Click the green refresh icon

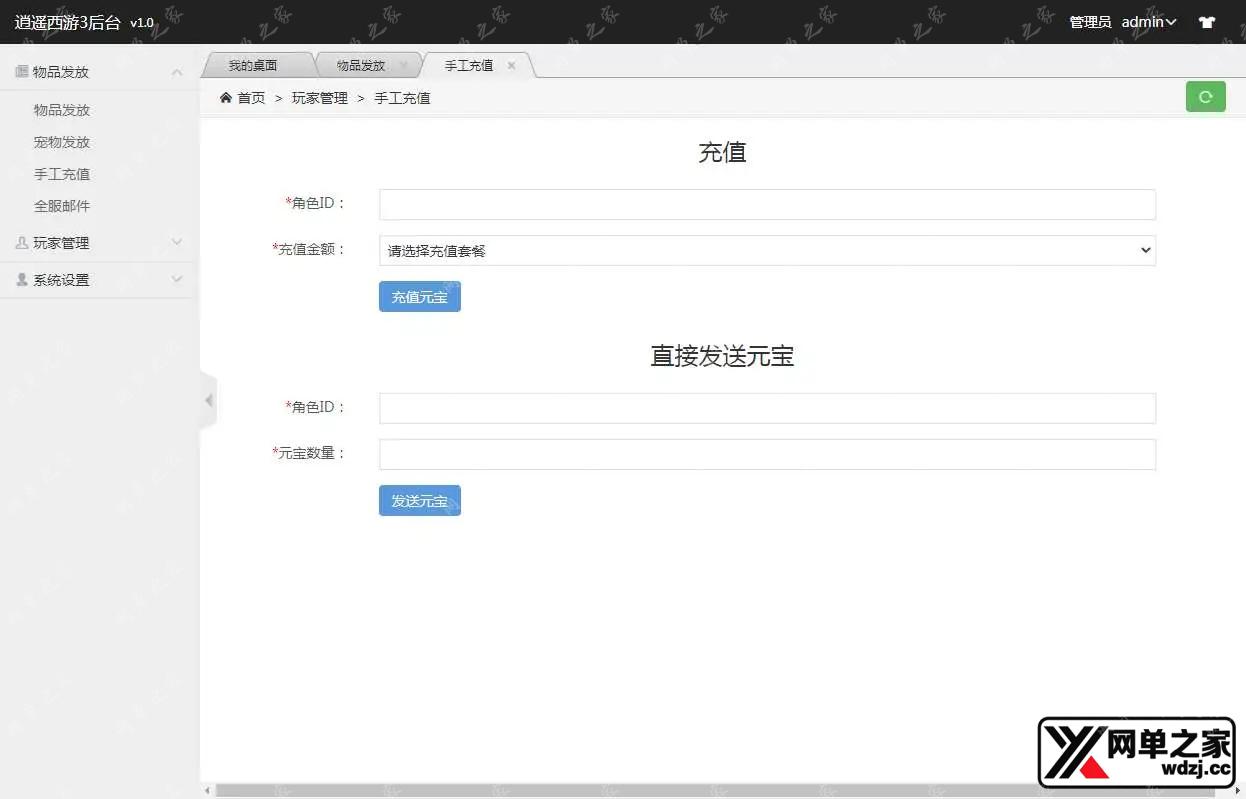(1205, 96)
